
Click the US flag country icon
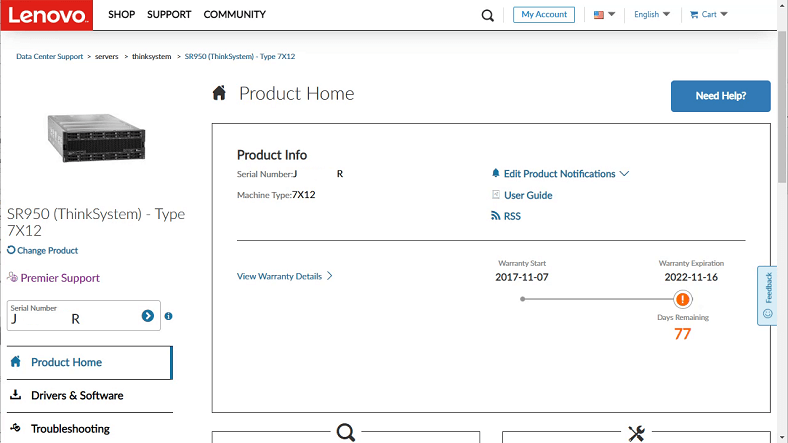coord(599,15)
